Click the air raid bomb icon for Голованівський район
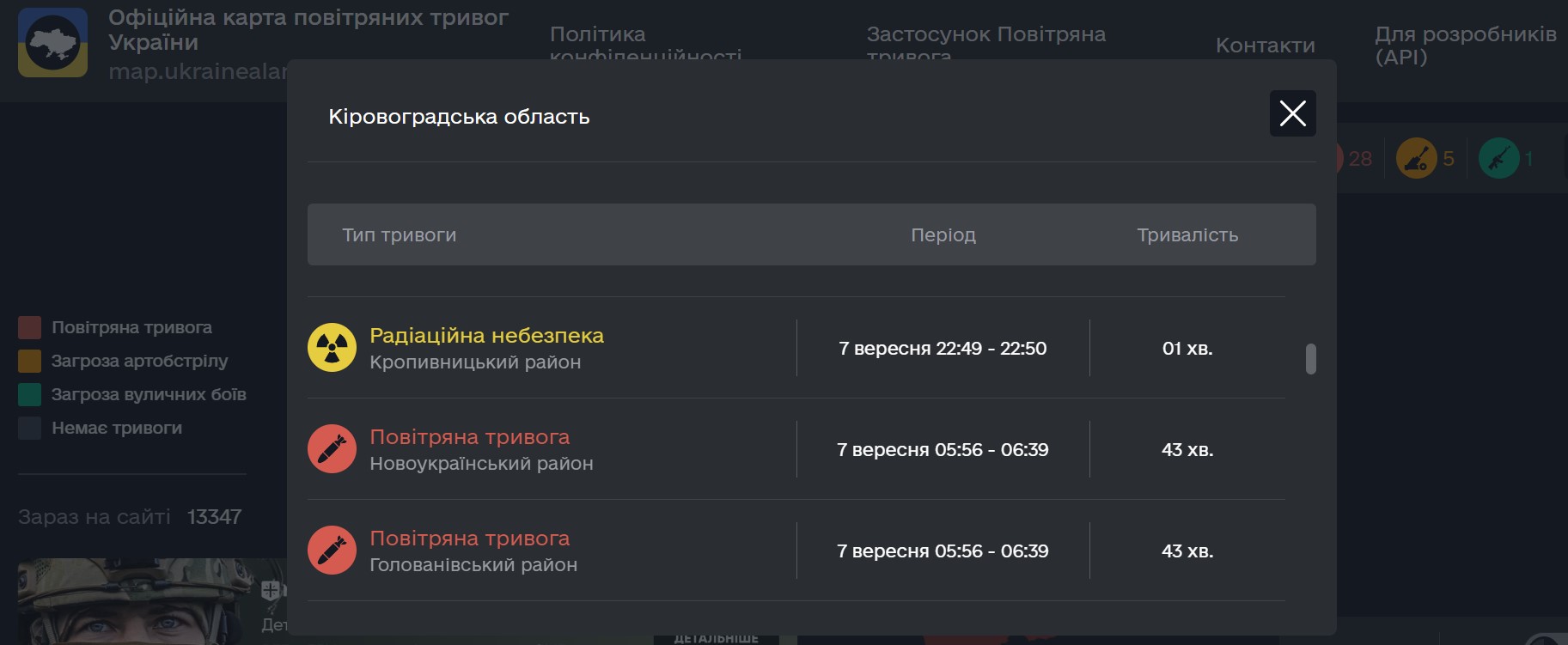This screenshot has width=1568, height=645. (x=332, y=551)
